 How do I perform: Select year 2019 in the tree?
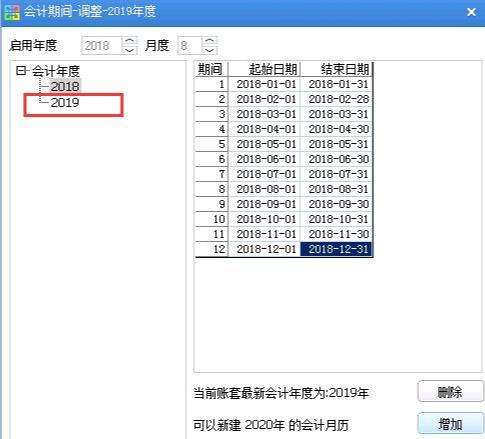tap(65, 103)
